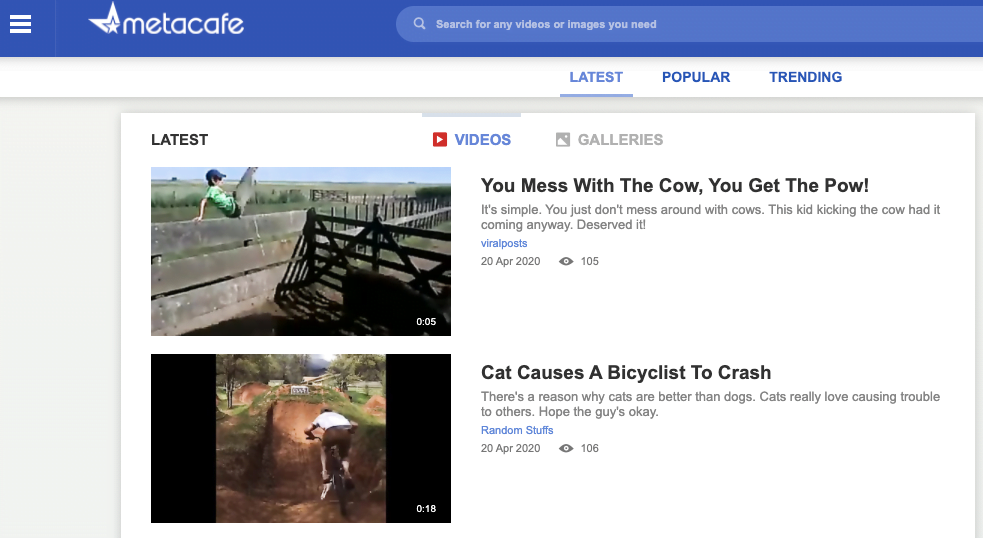Viewport: 983px width, 538px height.
Task: Switch to the Popular tab
Action: (696, 77)
